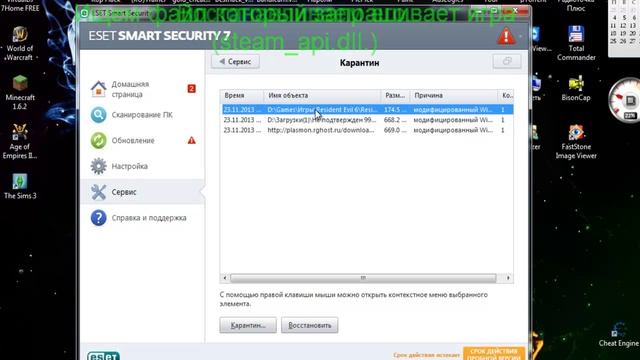Screen dimensions: 640x360
Task: Click the 668.2 size cell
Action: (x=395, y=120)
